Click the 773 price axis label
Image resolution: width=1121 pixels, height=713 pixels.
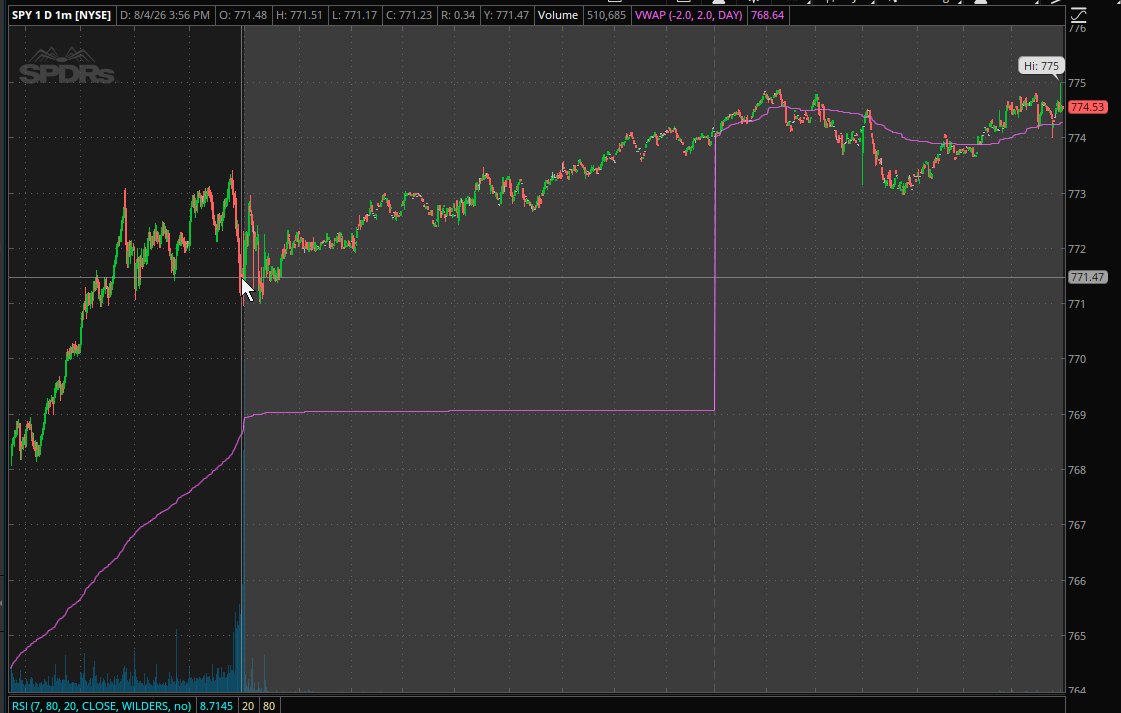1077,194
